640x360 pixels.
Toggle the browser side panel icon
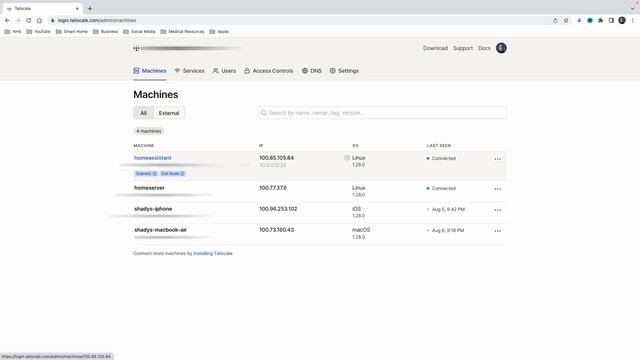pyautogui.click(x=611, y=20)
